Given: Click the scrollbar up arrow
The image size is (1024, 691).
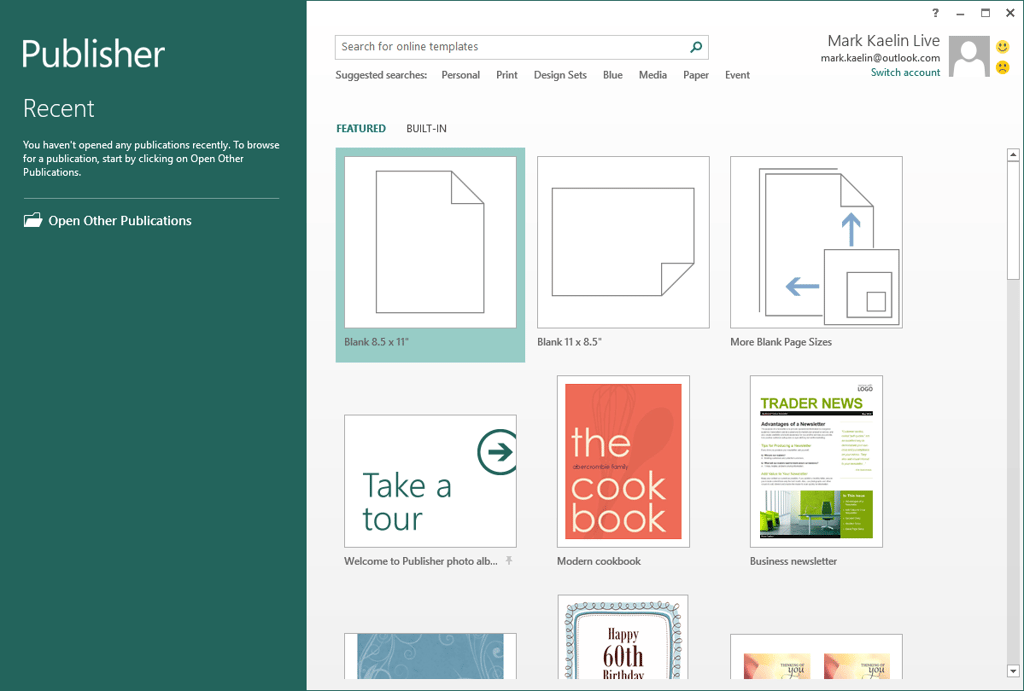Looking at the screenshot, I should (1013, 155).
